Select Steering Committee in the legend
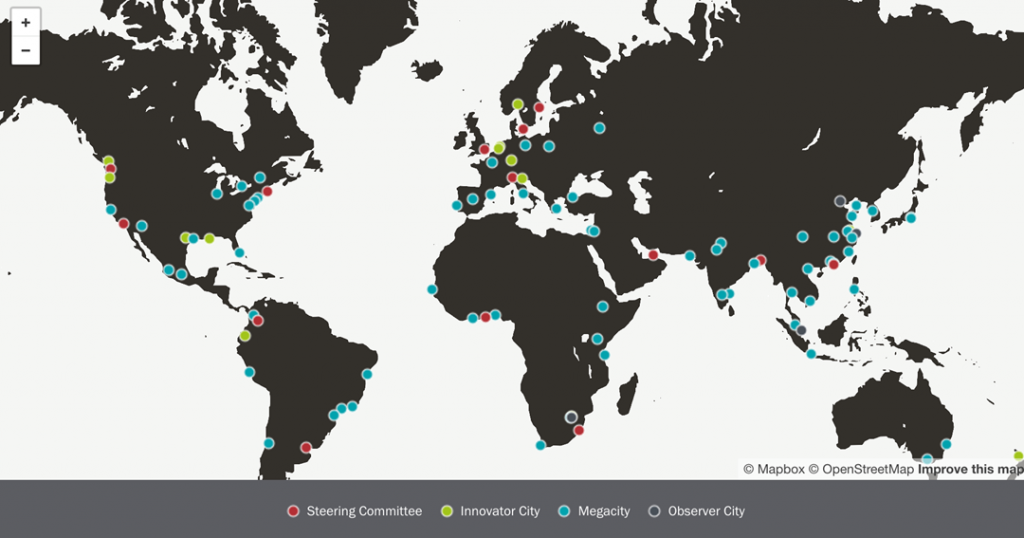 355,511
